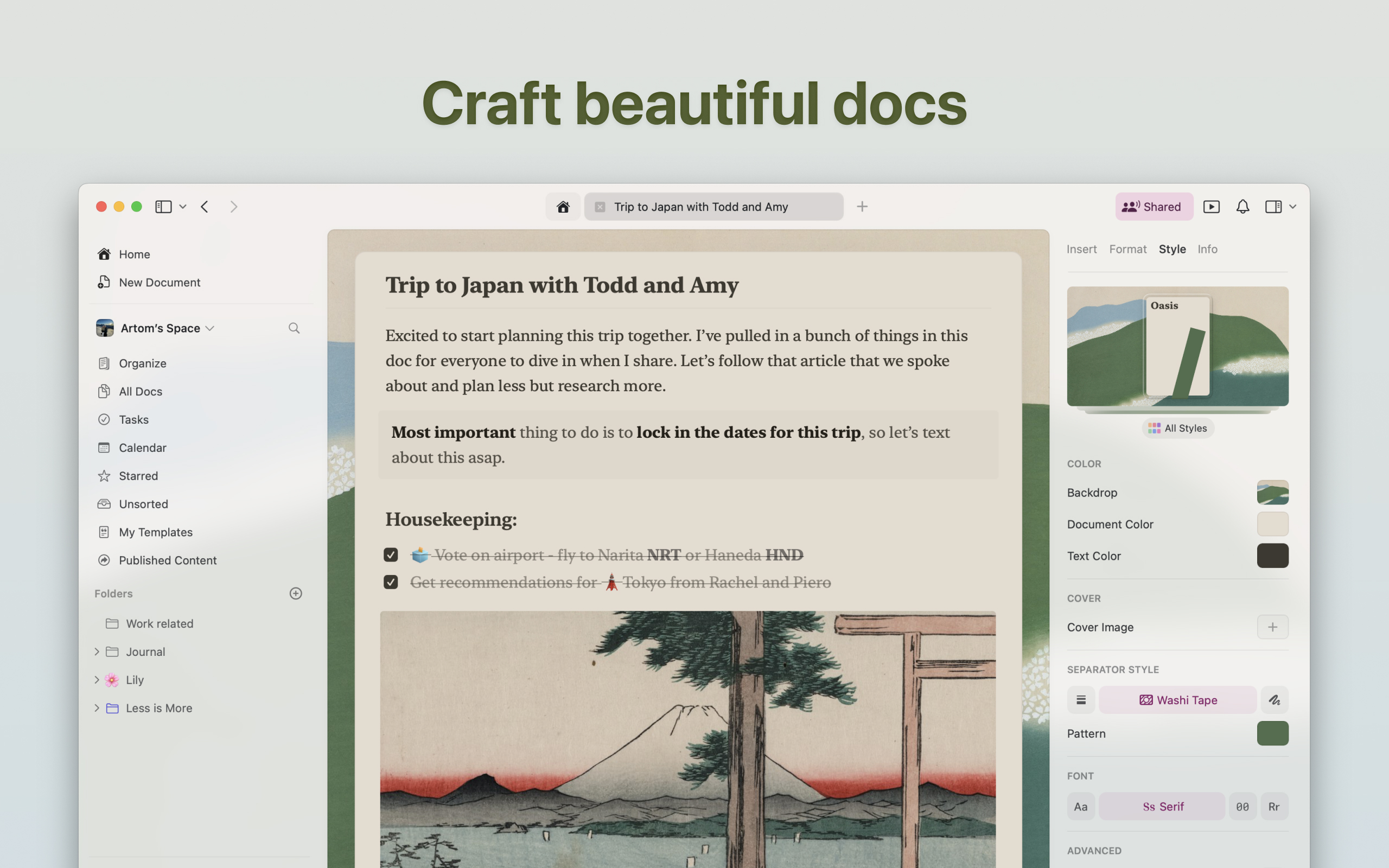Expand the Less is More folder
The height and width of the screenshot is (868, 1389).
tap(97, 708)
